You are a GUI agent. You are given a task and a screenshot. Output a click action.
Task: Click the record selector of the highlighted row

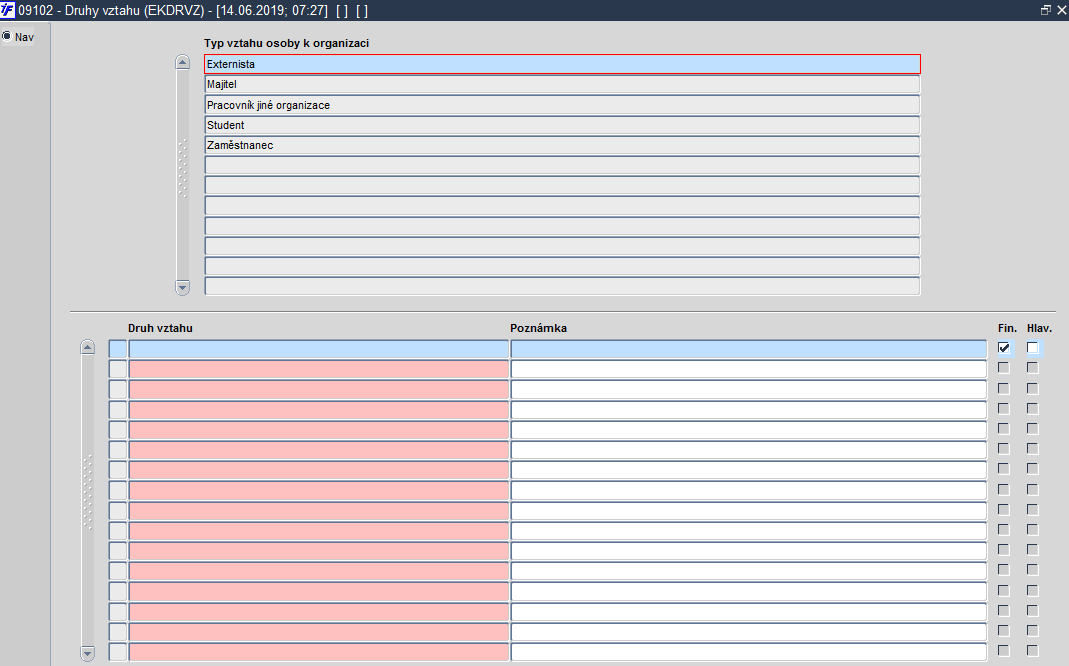(x=118, y=349)
